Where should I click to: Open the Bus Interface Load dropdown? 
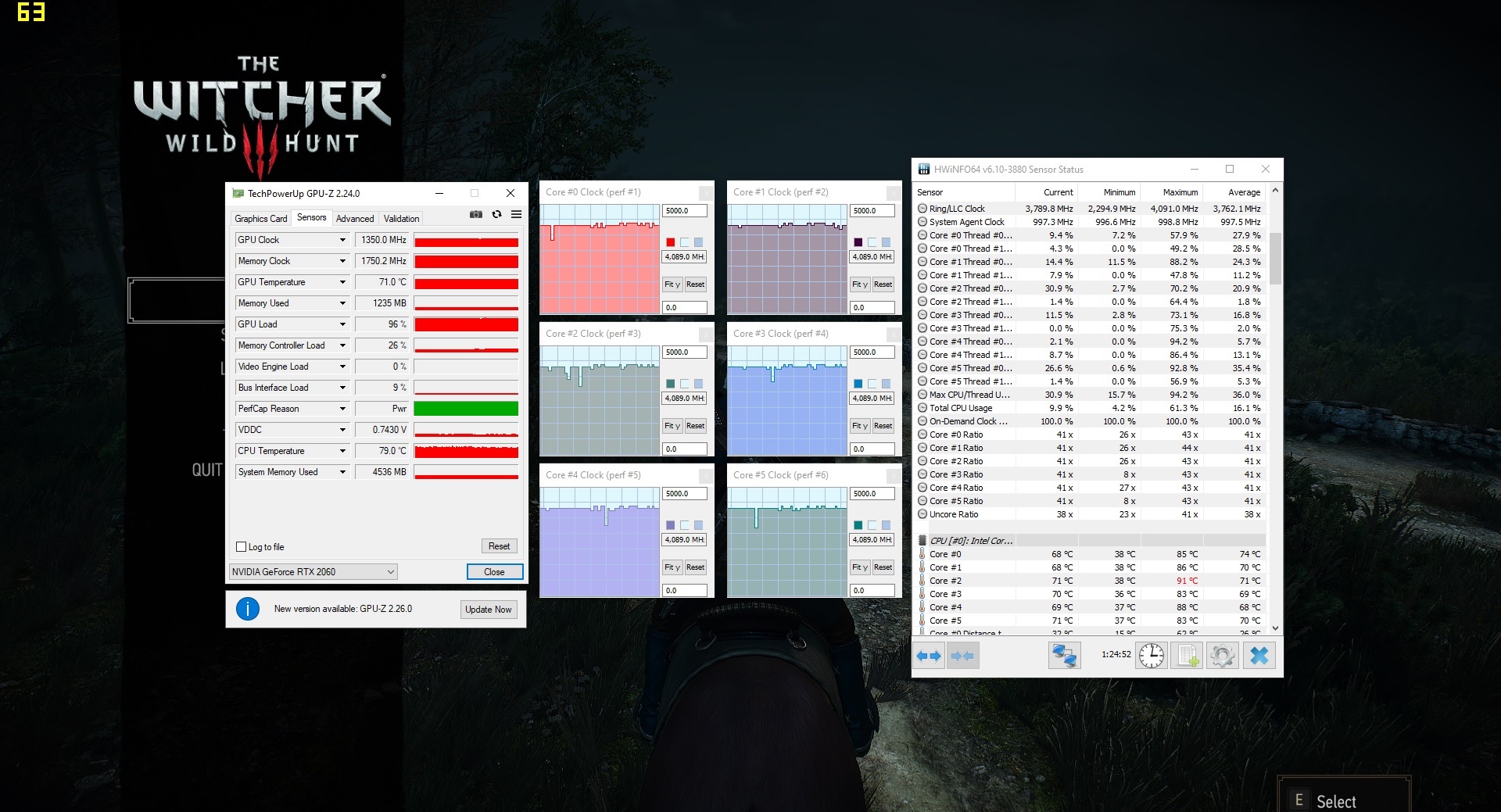(x=342, y=388)
